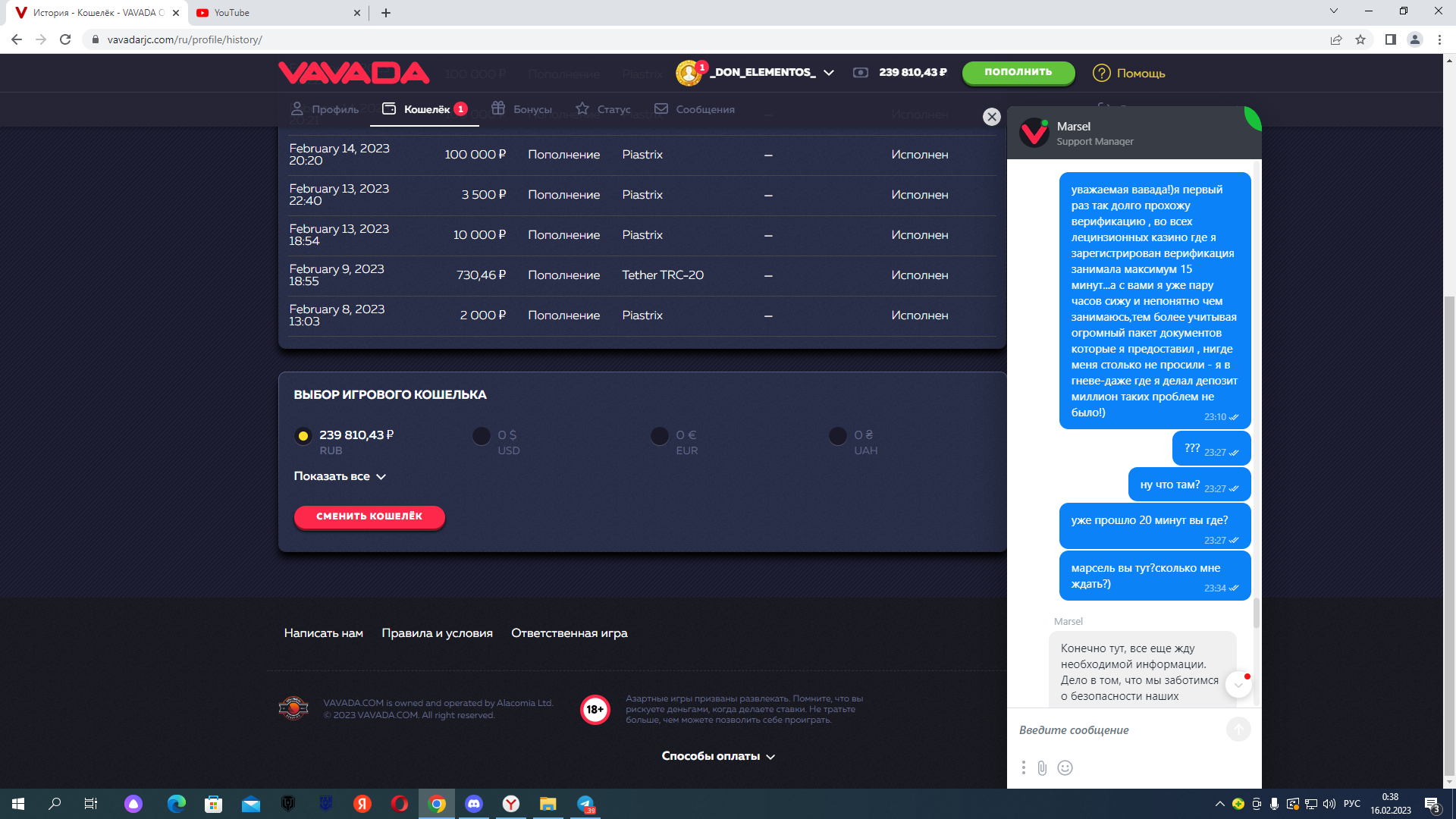The width and height of the screenshot is (1456, 819).
Task: Expand the 'Способы оплаты' section
Action: tap(718, 756)
